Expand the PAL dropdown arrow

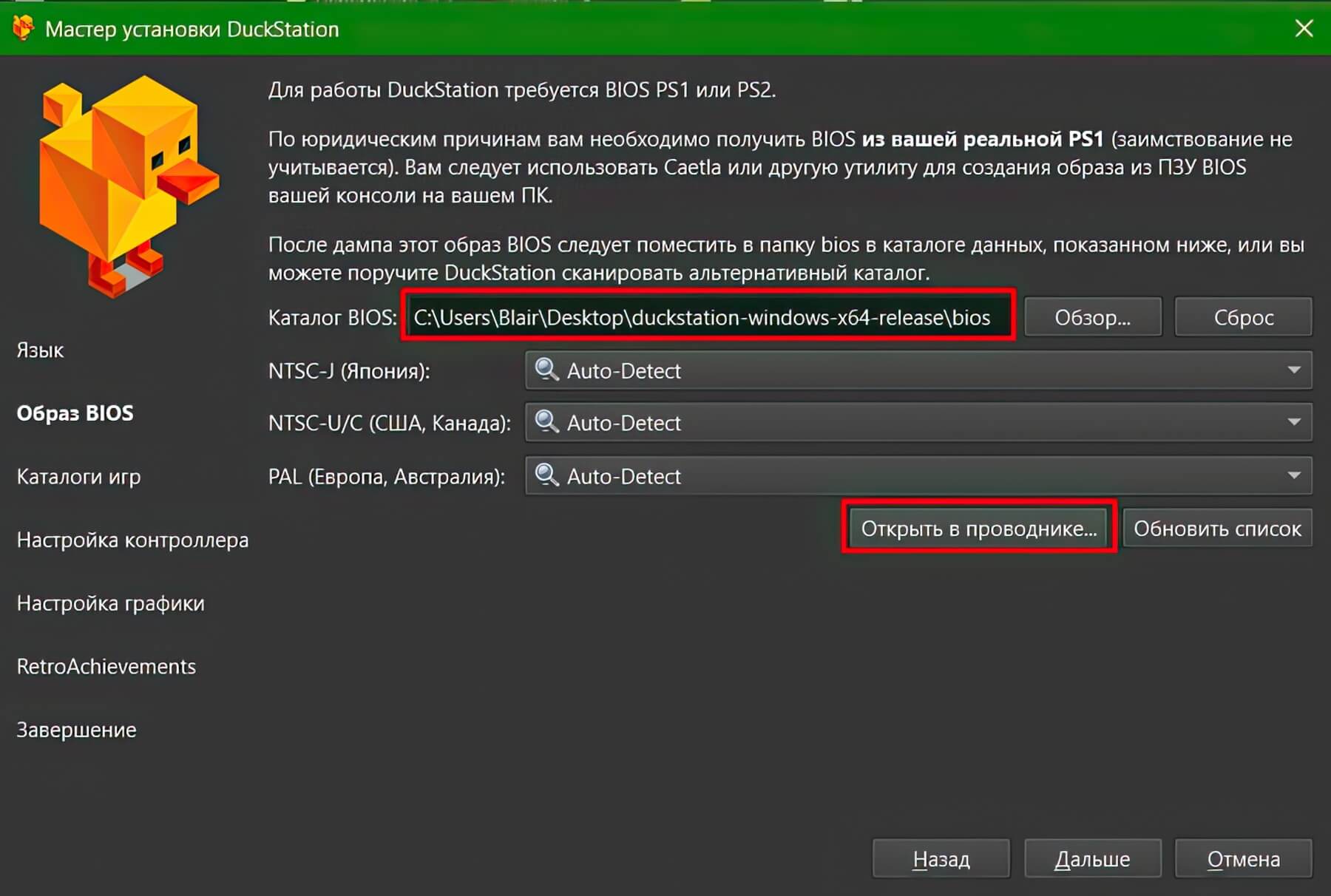click(1294, 475)
